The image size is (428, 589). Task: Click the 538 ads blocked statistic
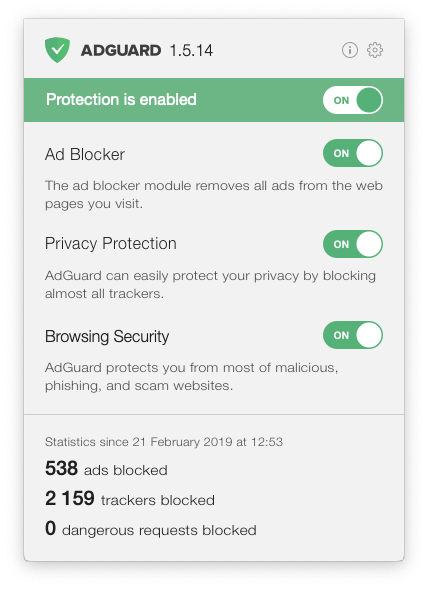pos(106,469)
